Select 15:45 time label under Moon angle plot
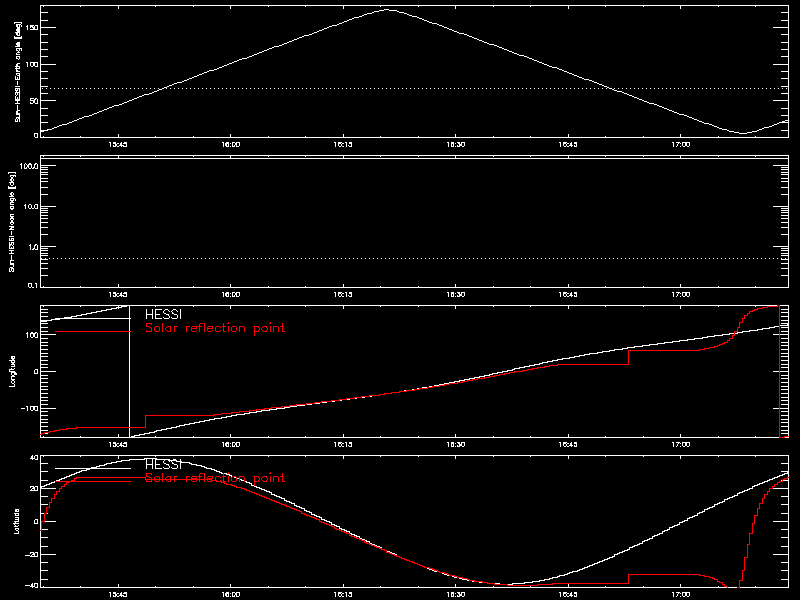This screenshot has height=600, width=800. (118, 295)
